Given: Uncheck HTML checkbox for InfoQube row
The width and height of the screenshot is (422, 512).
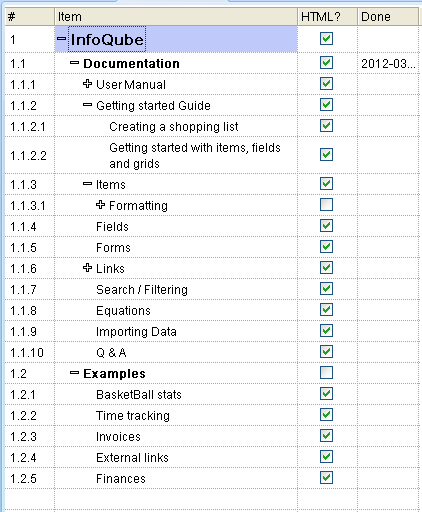Looking at the screenshot, I should (326, 38).
